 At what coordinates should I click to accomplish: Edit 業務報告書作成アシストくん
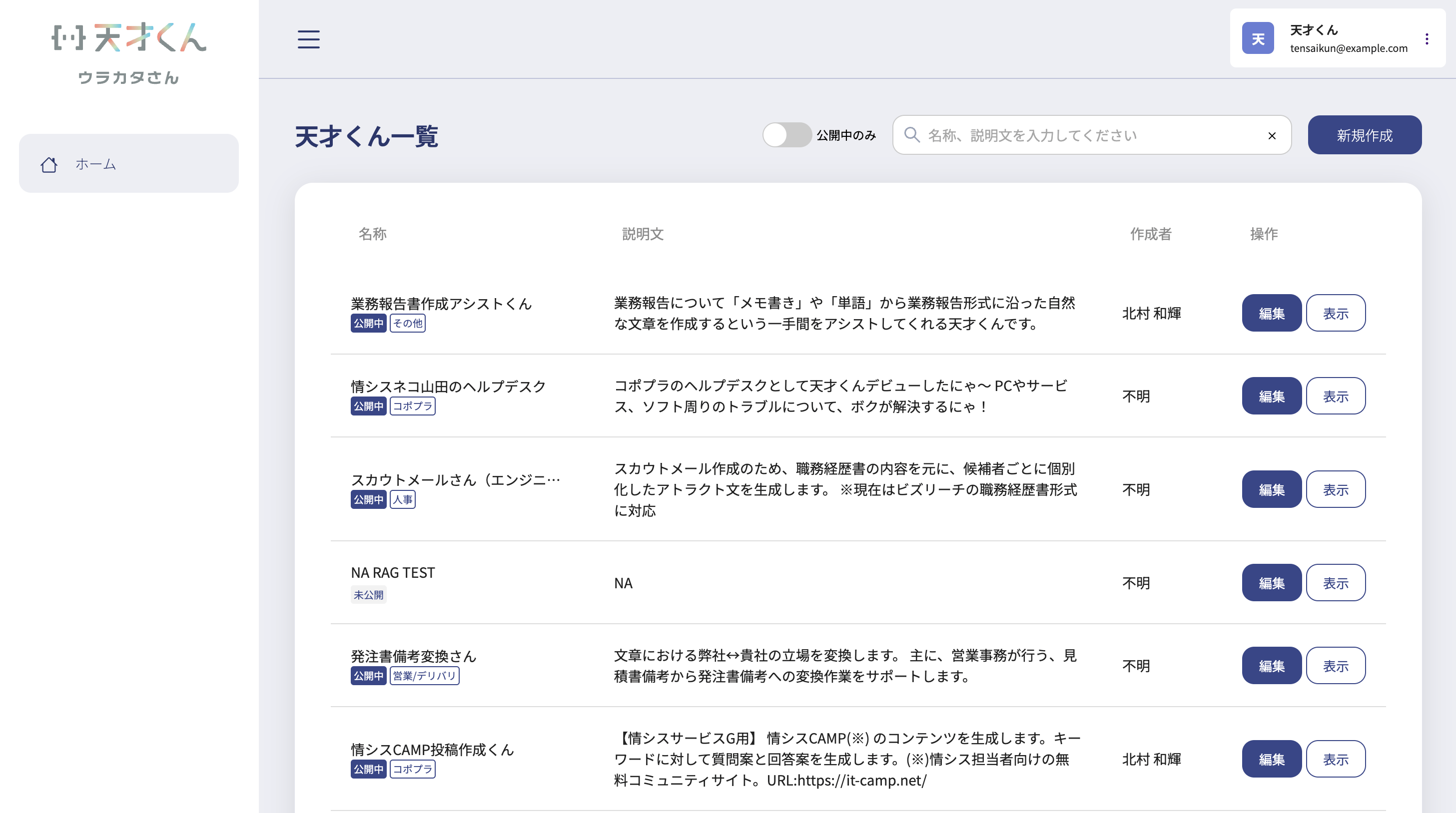pos(1271,313)
